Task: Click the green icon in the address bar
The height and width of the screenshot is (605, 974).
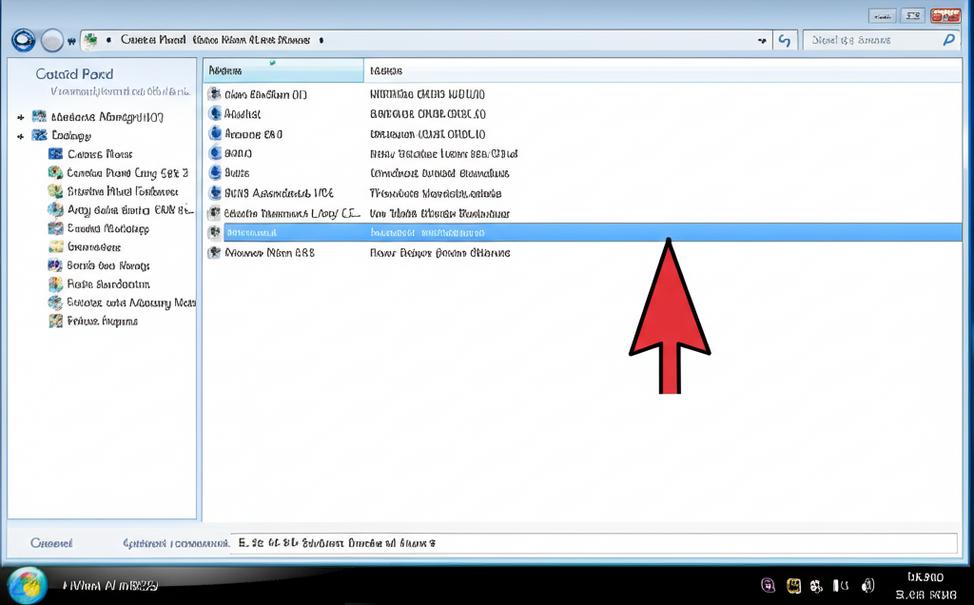Action: tap(92, 40)
